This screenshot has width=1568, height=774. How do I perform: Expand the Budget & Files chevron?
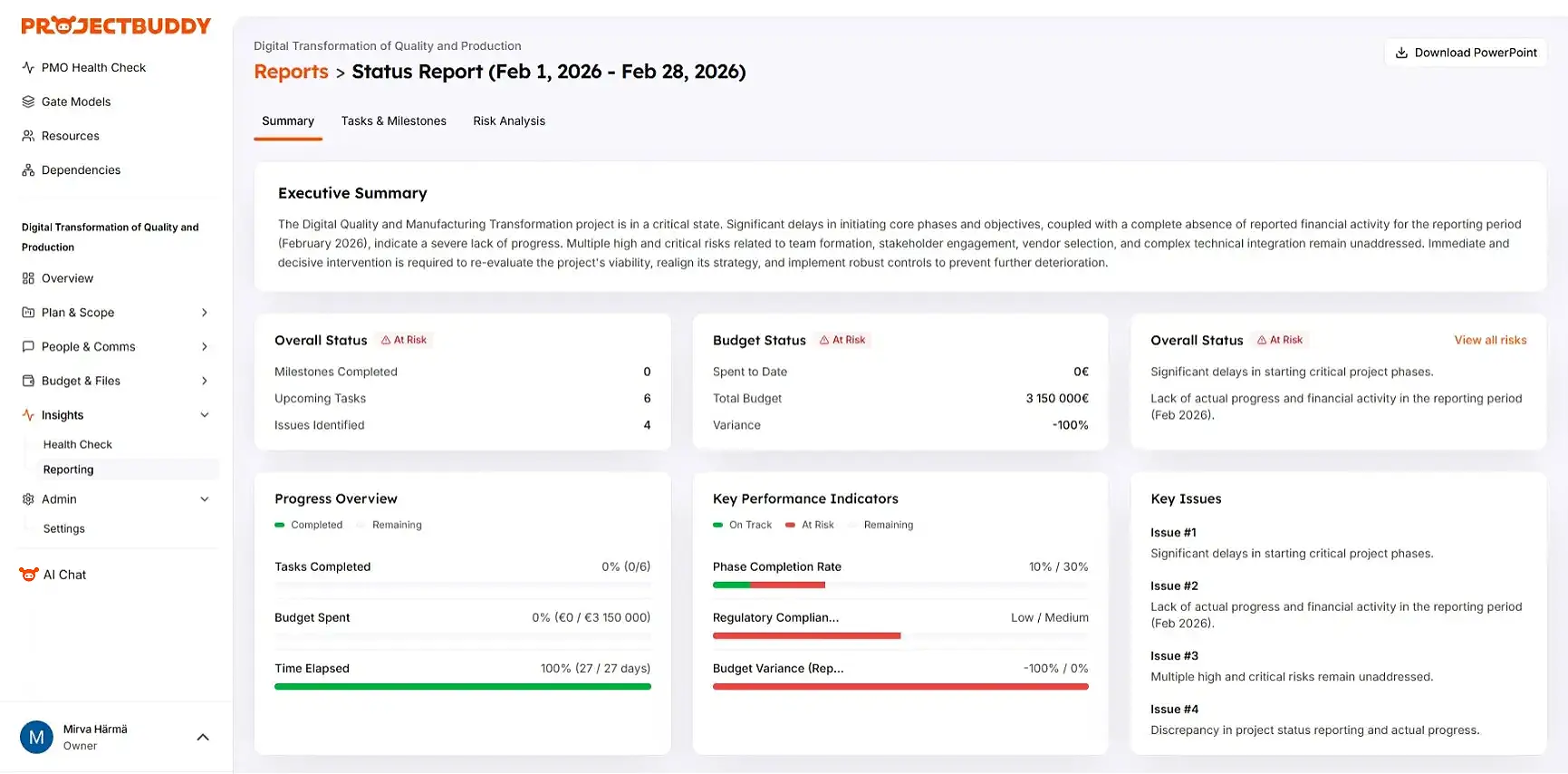coord(205,382)
